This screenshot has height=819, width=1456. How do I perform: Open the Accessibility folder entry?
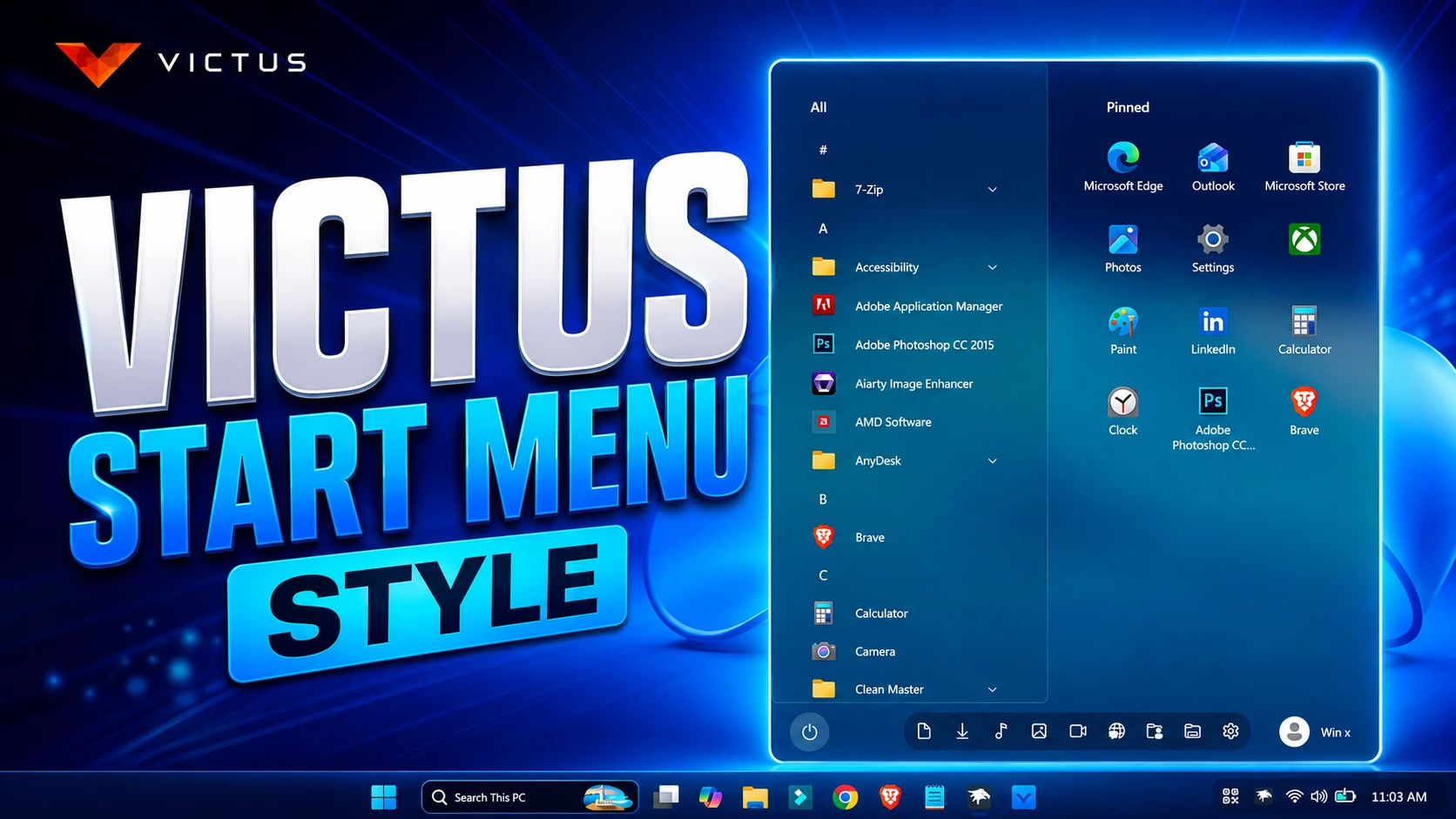click(x=906, y=267)
